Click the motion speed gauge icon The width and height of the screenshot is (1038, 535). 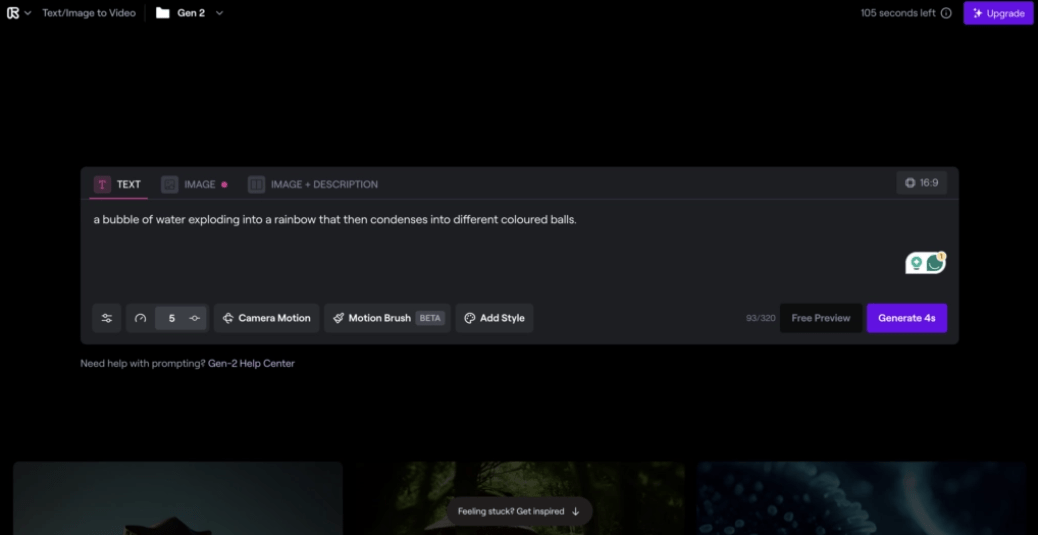coord(140,318)
